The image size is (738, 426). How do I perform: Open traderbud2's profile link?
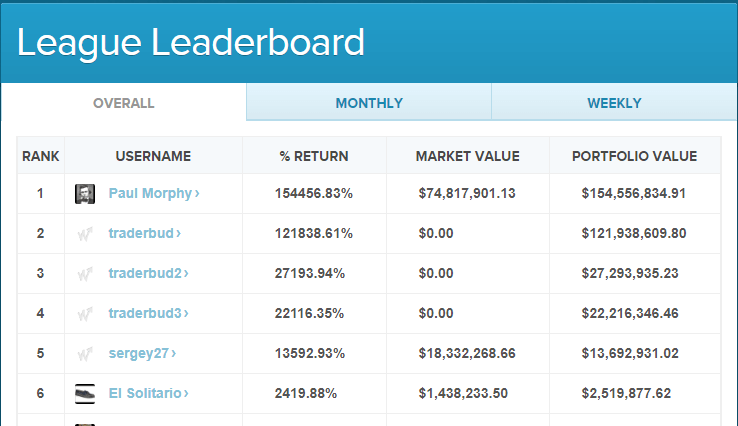click(148, 273)
